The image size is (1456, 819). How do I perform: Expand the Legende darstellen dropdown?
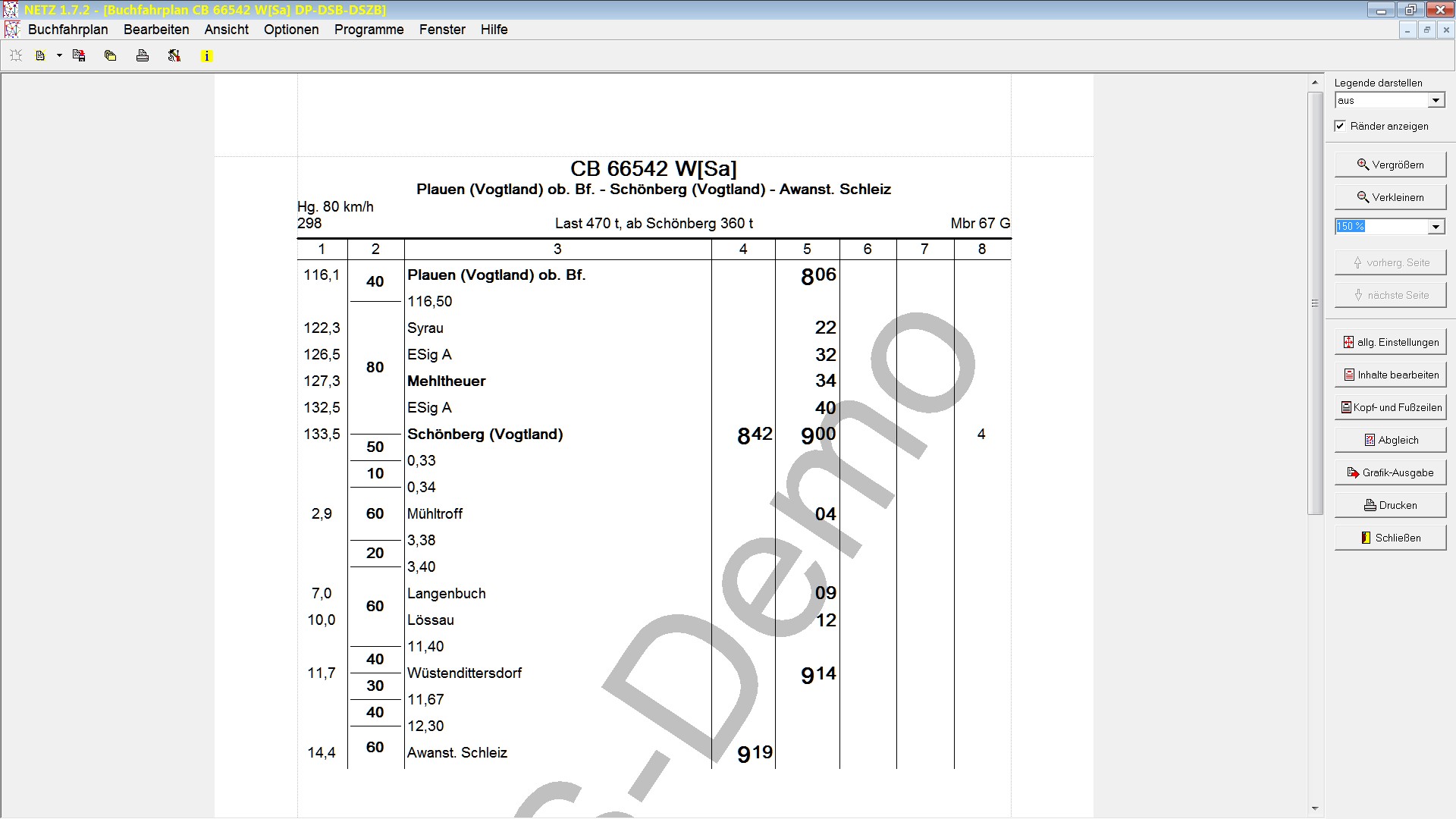click(x=1436, y=100)
